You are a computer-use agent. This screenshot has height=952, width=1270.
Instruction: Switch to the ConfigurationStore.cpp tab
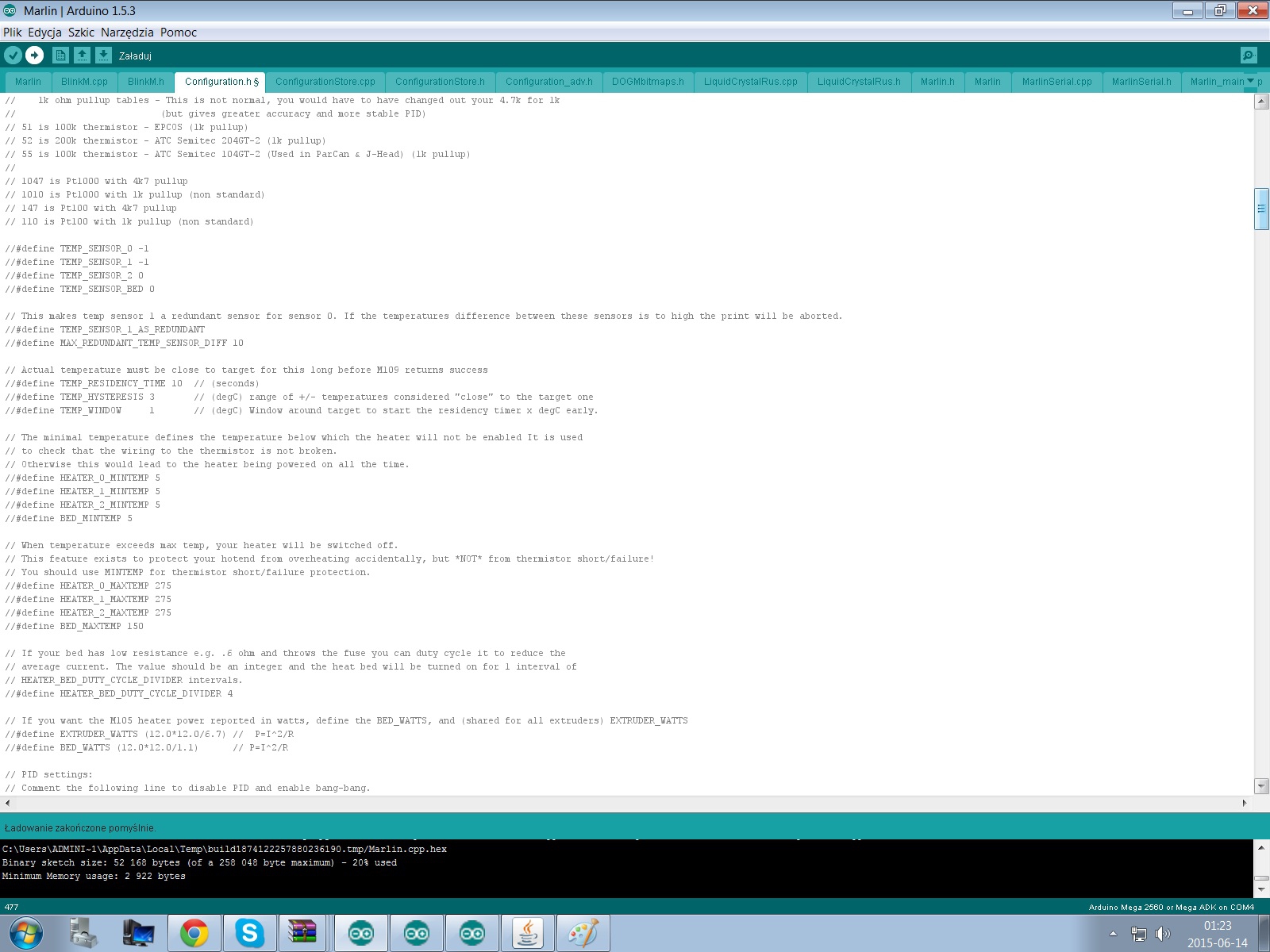[x=325, y=82]
